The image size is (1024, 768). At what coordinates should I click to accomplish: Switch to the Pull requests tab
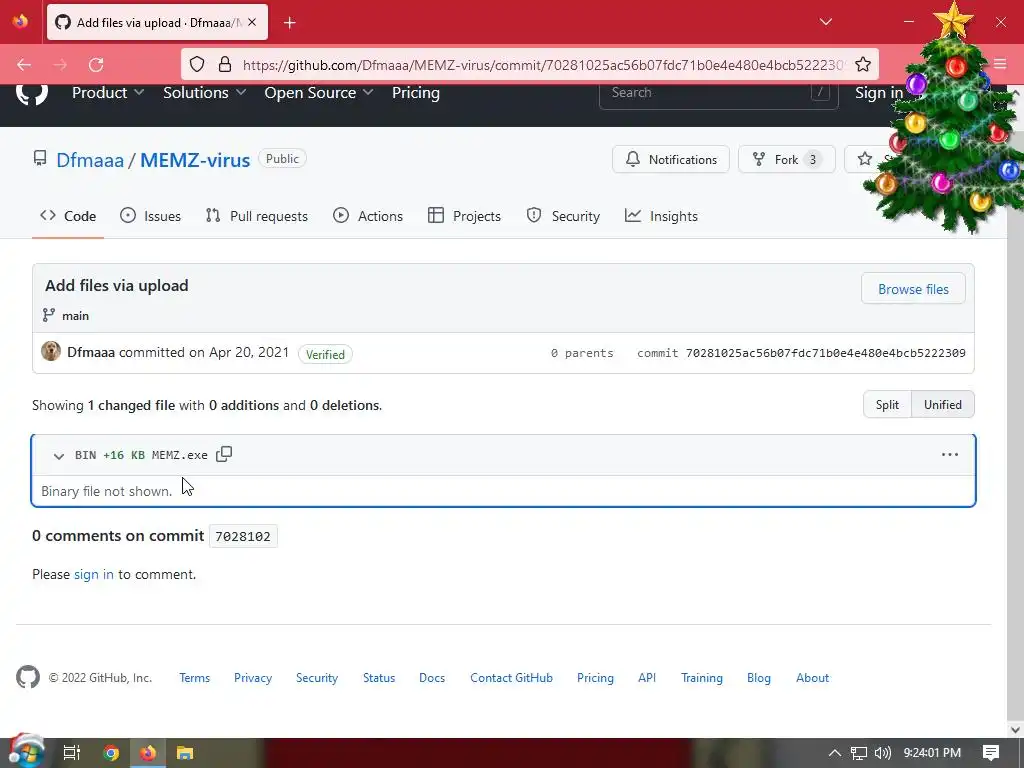tap(256, 216)
